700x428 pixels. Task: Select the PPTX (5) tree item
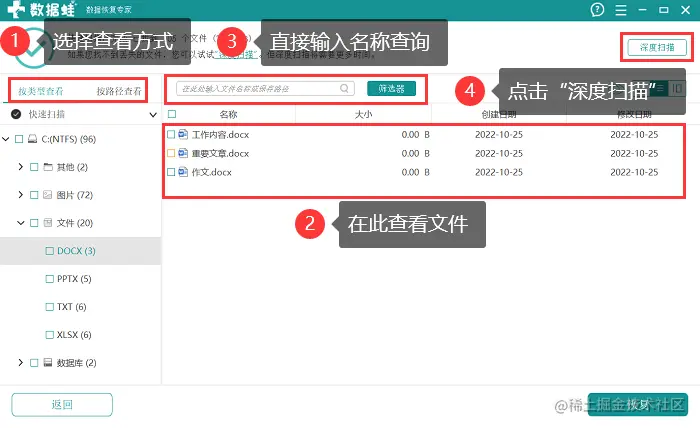pos(74,279)
